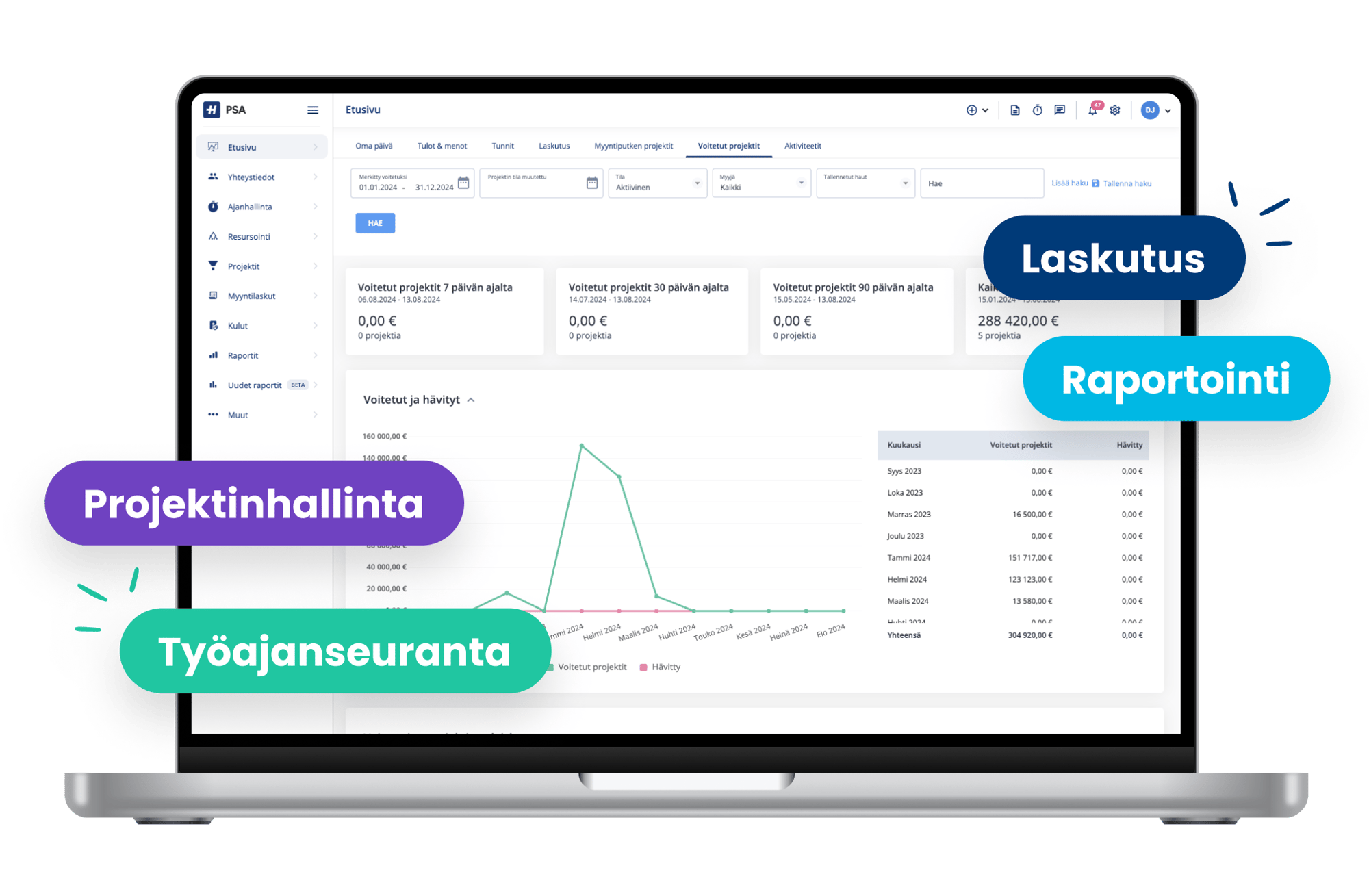Expand the add-new dropdown arrow in header
The image size is (1369, 896).
click(985, 110)
